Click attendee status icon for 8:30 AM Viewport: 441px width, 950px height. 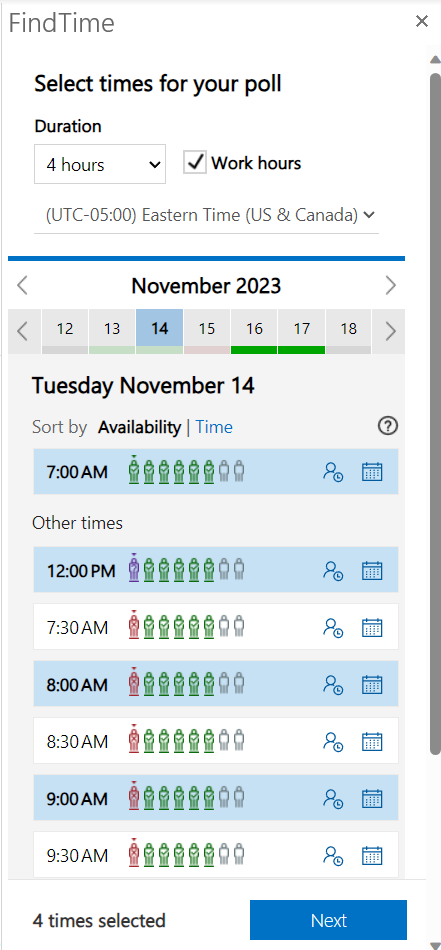tap(333, 741)
